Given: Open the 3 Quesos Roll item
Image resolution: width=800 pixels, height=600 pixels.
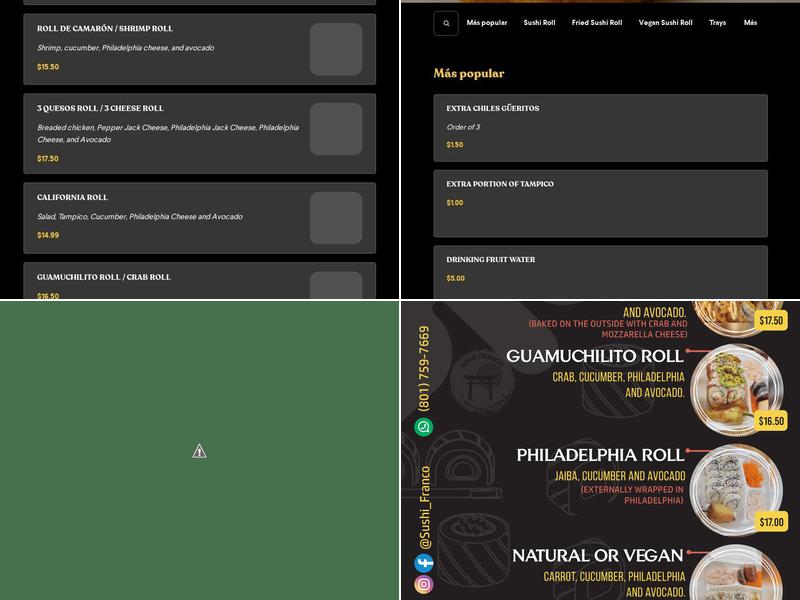Looking at the screenshot, I should [199, 133].
